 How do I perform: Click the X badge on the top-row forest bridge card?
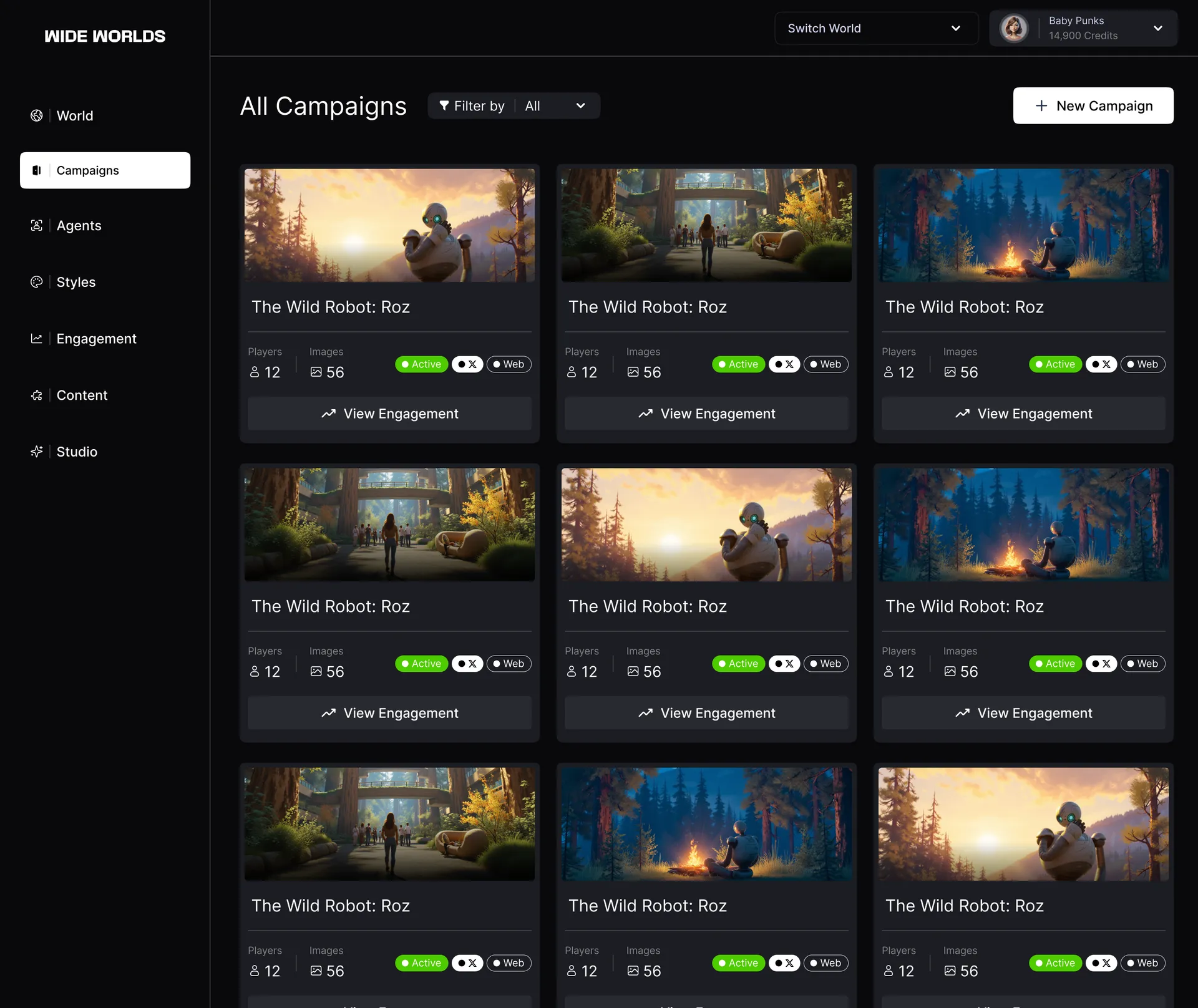pos(784,364)
